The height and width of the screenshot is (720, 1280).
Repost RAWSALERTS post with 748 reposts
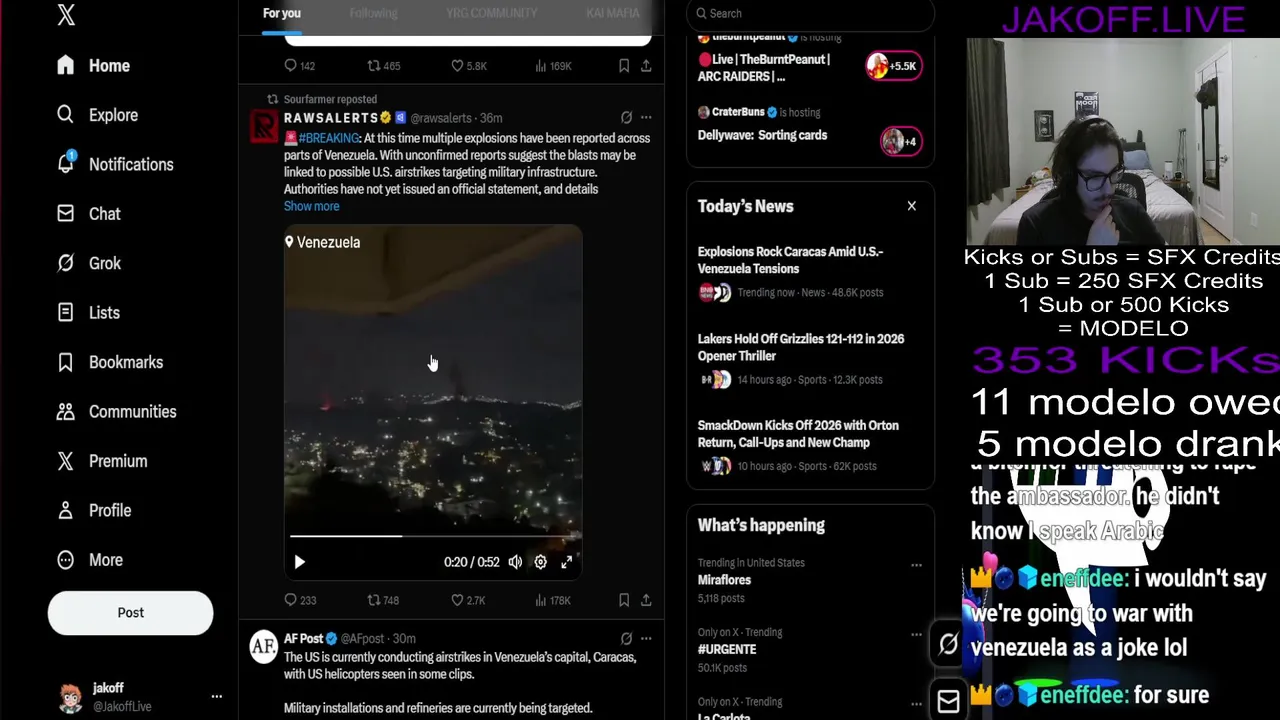[383, 600]
